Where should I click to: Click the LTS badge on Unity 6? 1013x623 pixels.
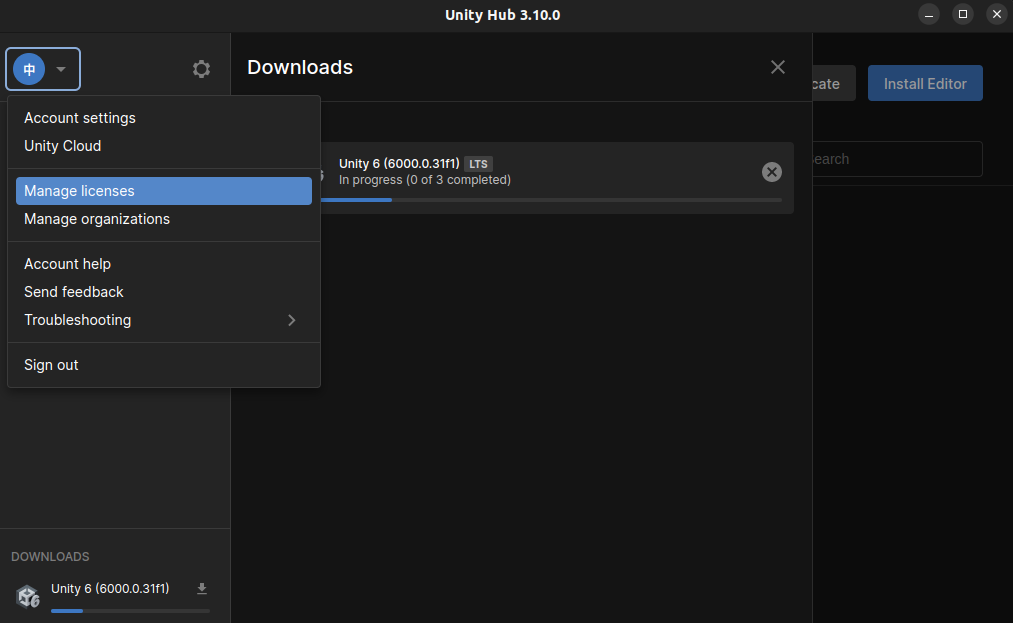[478, 164]
